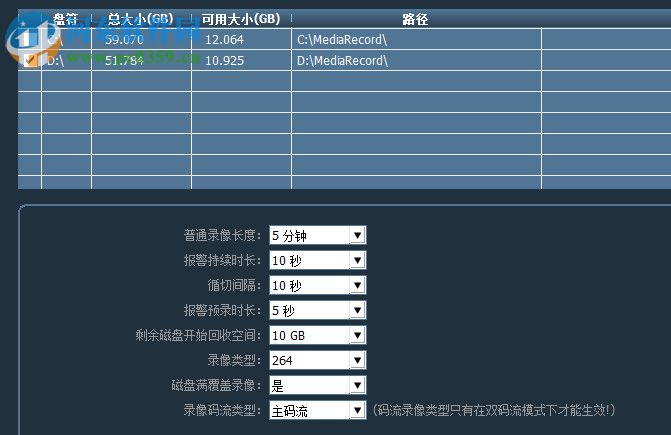Open the 普通录像长度 dropdown showing 5 分钟
This screenshot has width=671, height=435.
[318, 235]
